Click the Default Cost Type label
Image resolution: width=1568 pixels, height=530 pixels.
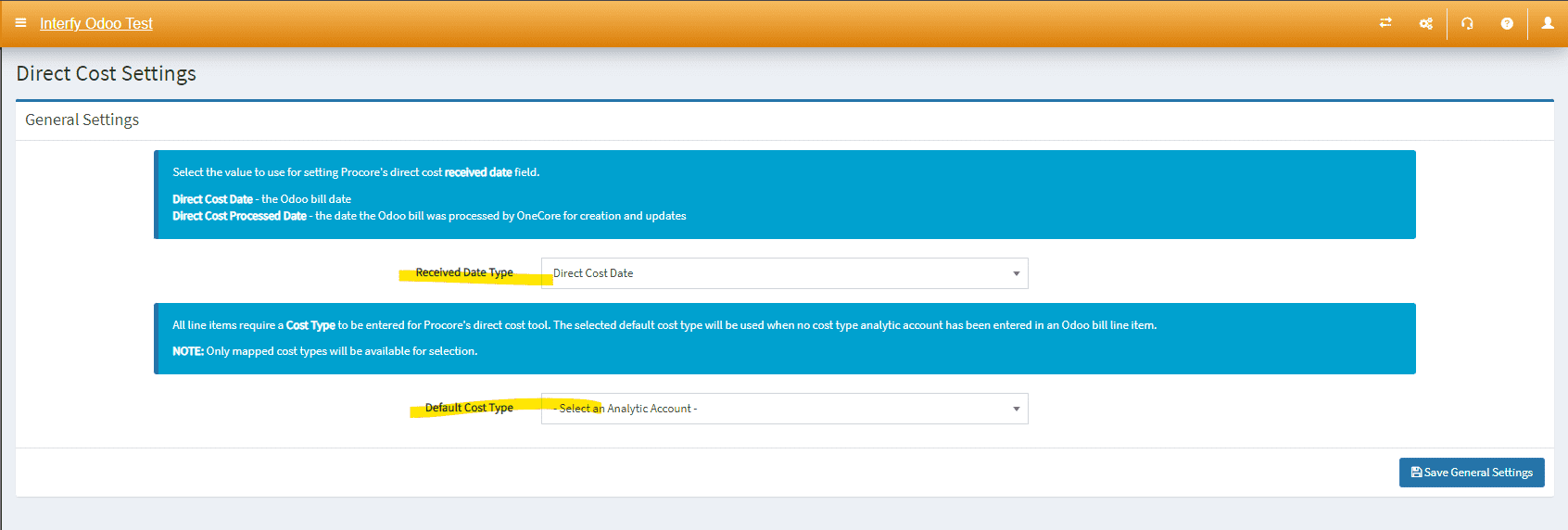click(x=469, y=408)
